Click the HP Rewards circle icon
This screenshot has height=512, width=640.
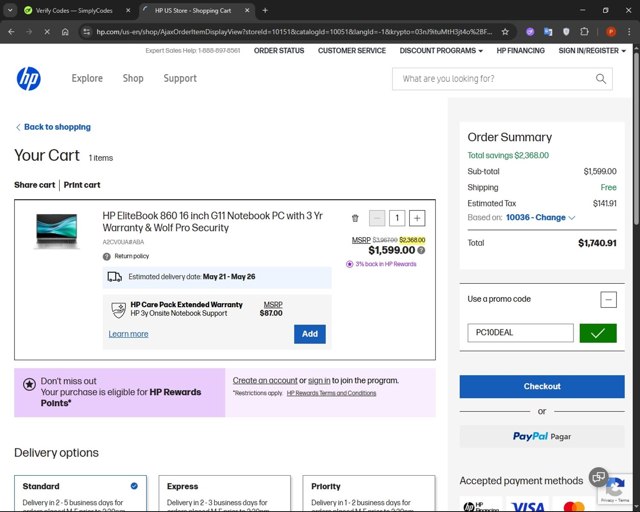point(349,264)
